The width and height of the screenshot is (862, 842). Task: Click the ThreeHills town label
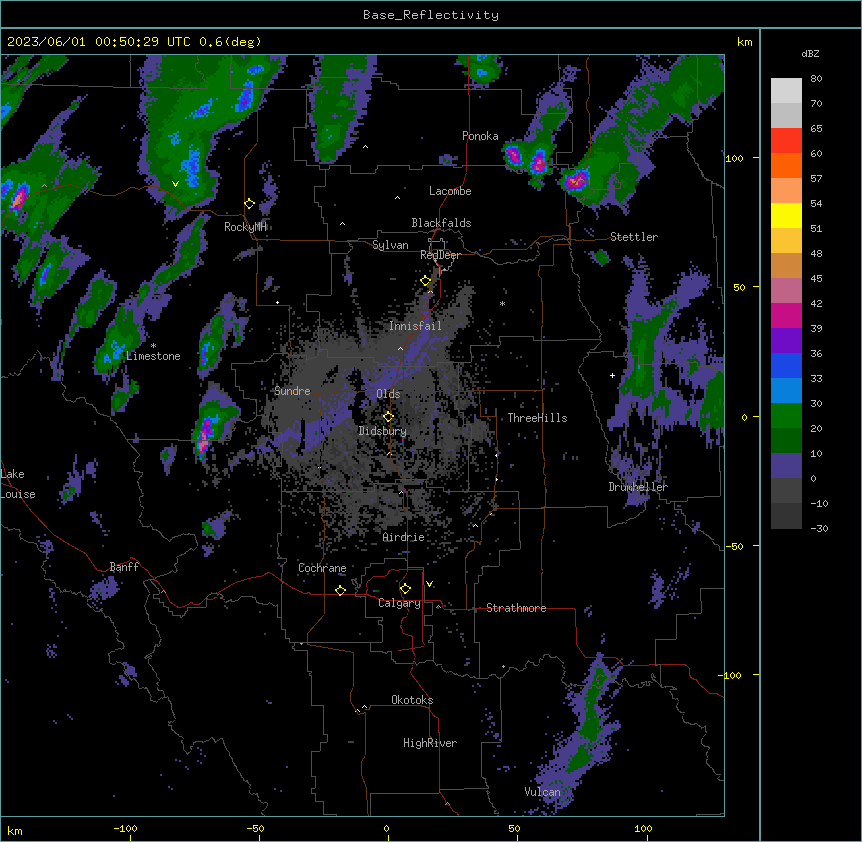[537, 418]
